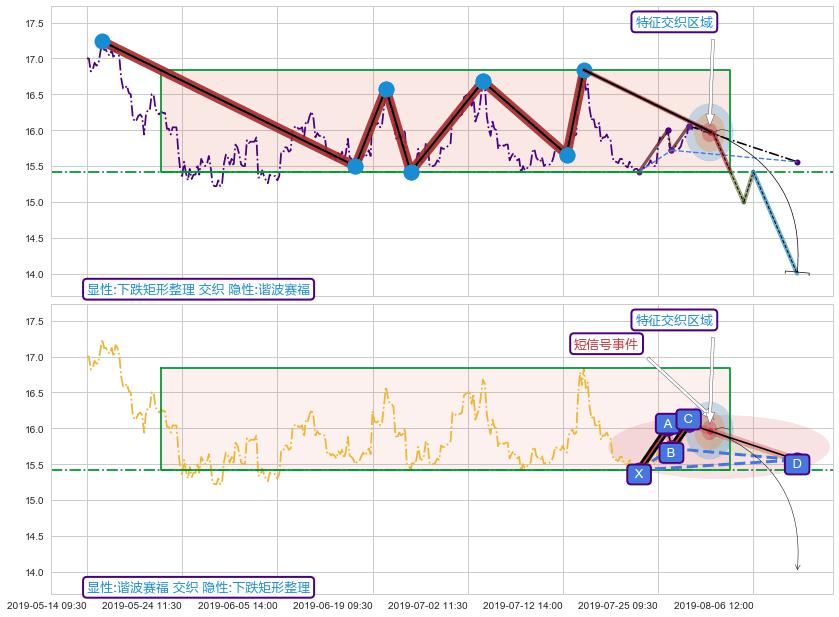Click the 14.0 y-axis label on lower chart
839x617 pixels.
[x=35, y=573]
